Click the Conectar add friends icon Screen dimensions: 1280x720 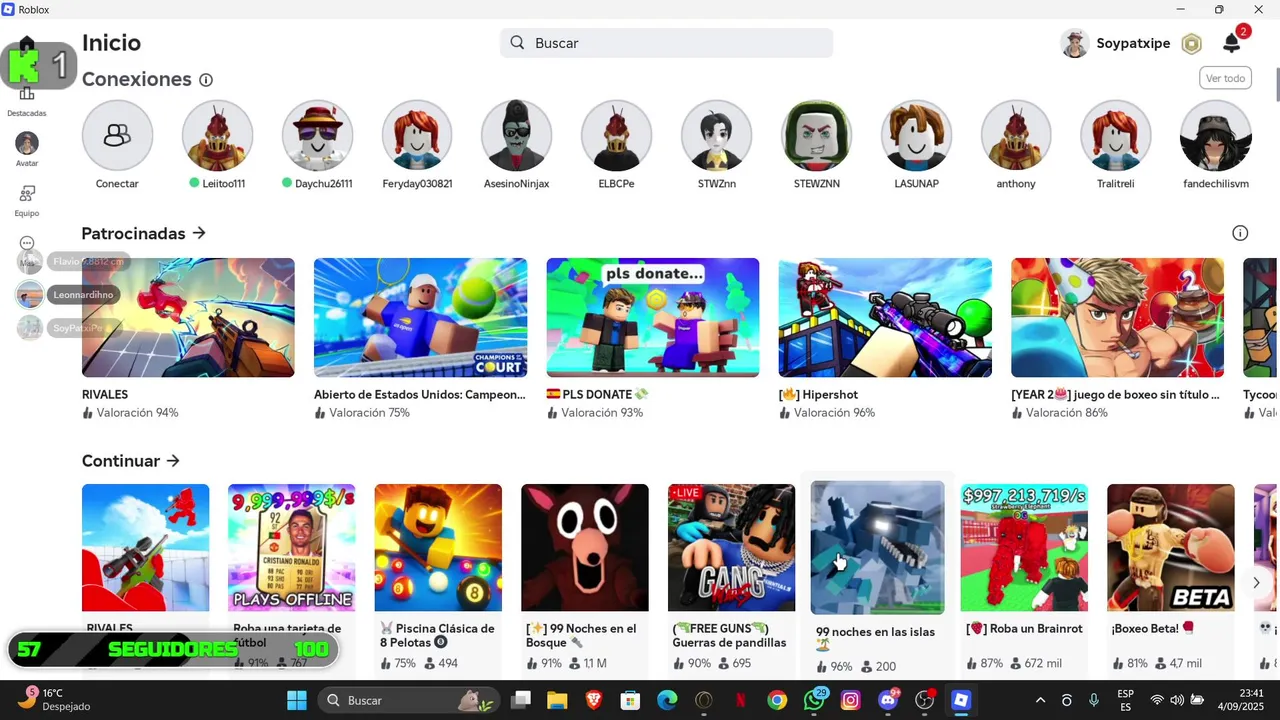coord(117,135)
